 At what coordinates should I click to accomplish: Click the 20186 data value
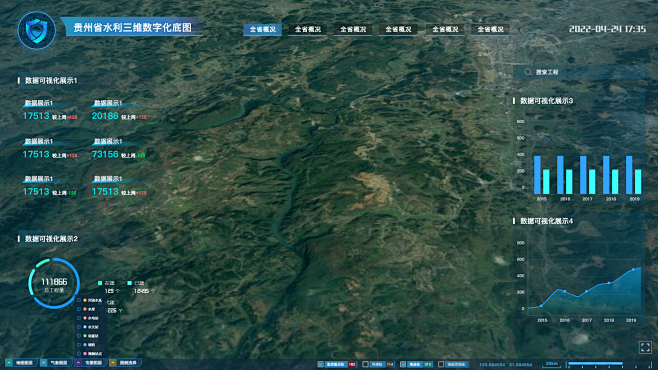[x=105, y=116]
